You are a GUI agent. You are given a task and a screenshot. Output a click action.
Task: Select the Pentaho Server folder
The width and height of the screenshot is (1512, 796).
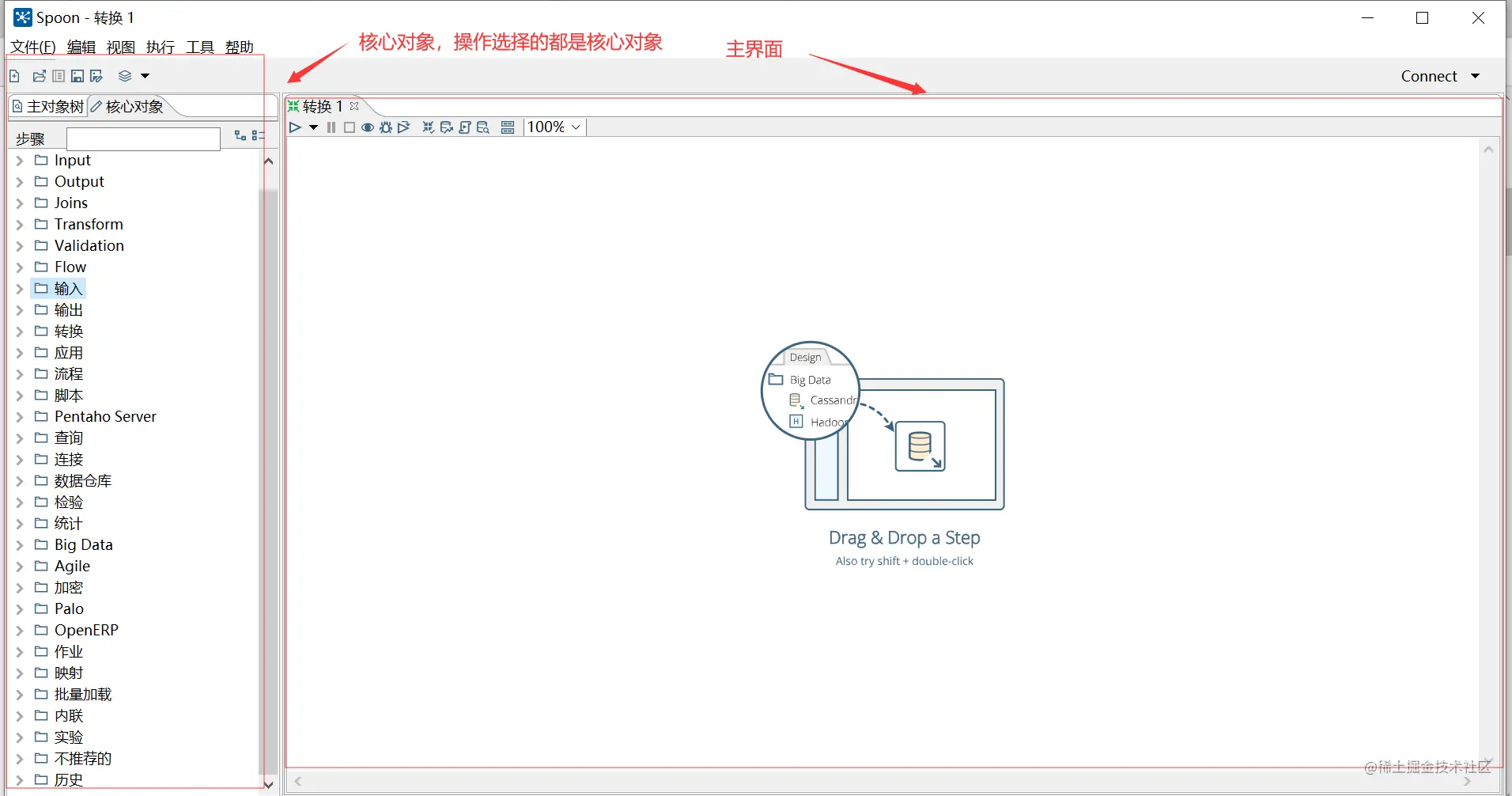pyautogui.click(x=105, y=417)
